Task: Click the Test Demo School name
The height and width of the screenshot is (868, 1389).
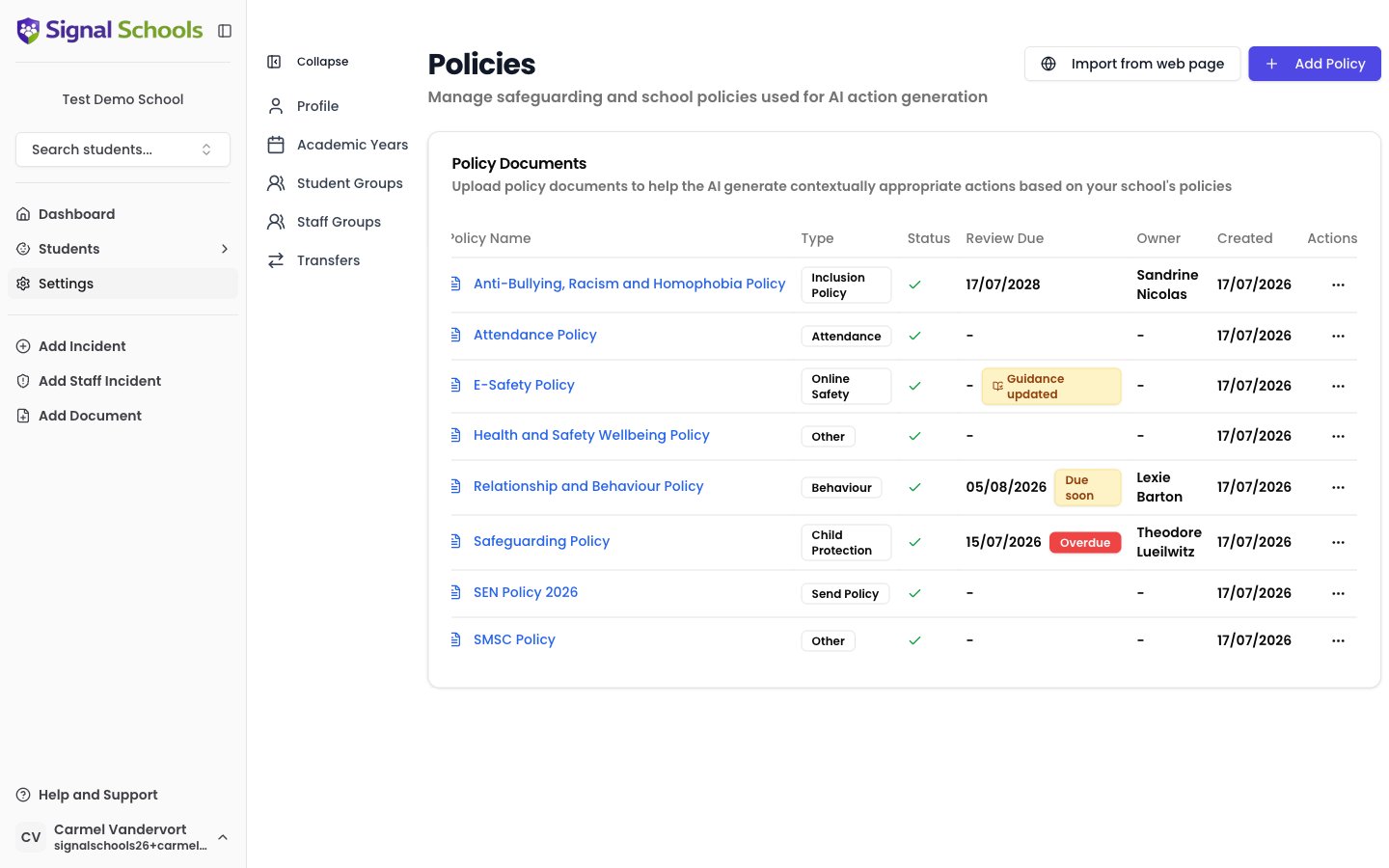Action: click(123, 99)
